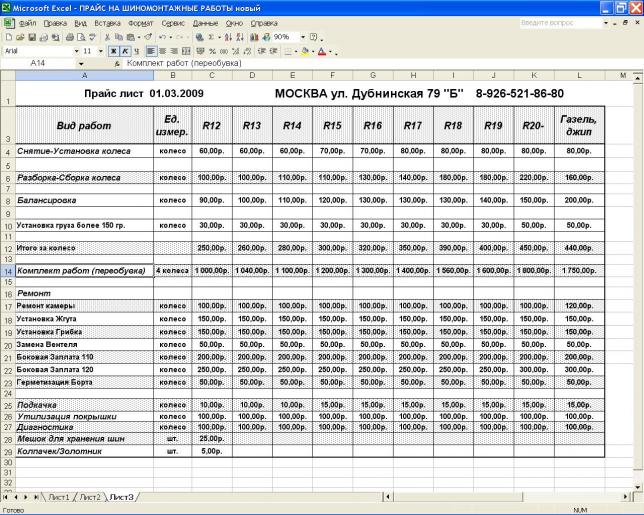
Task: Toggle Bold formatting (Ж)
Action: [113, 51]
